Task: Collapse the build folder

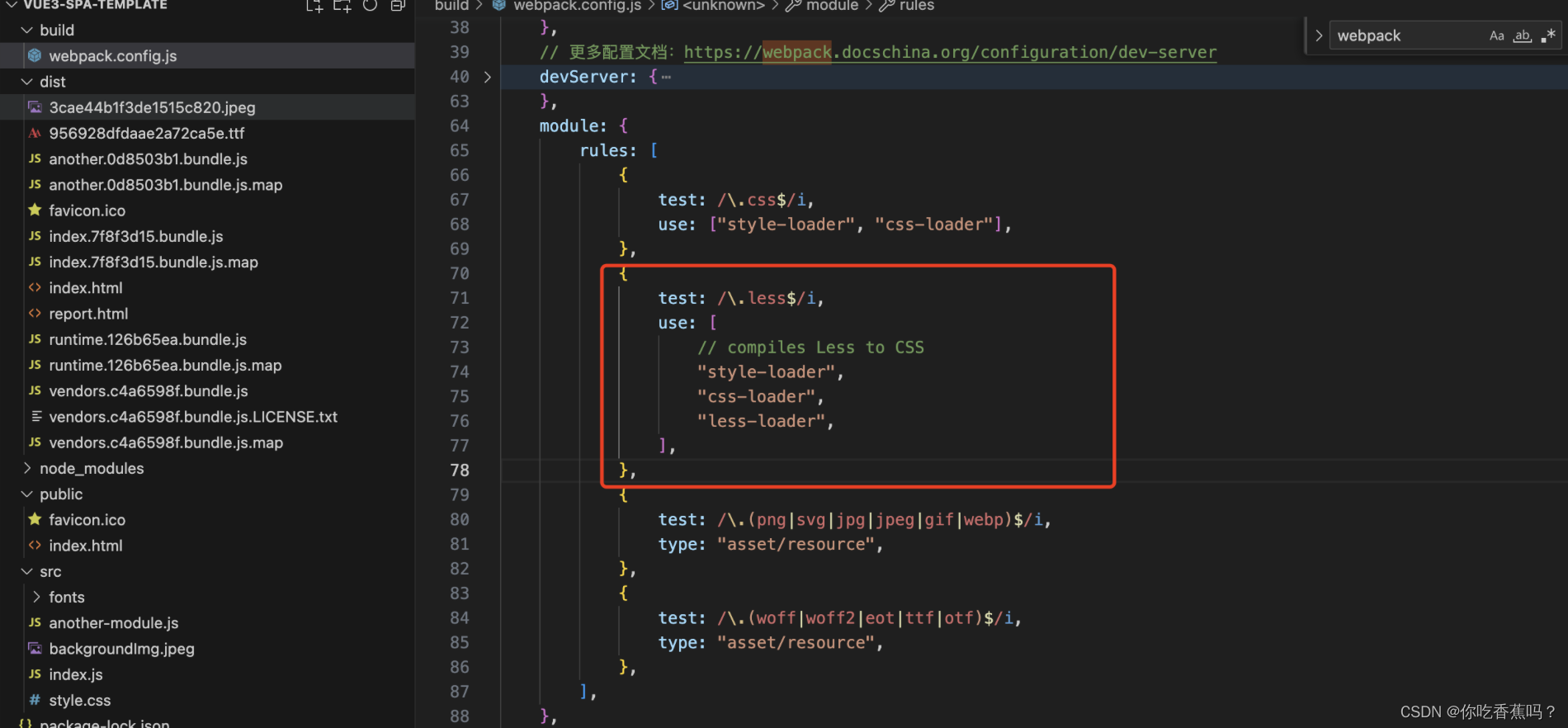Action: click(x=26, y=30)
